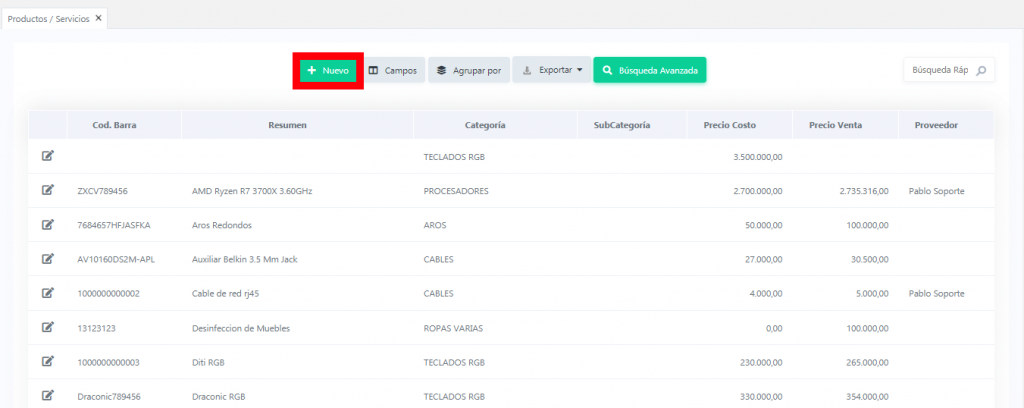Open the Exportar dropdown menu
This screenshot has height=408, width=1024.
click(x=553, y=70)
